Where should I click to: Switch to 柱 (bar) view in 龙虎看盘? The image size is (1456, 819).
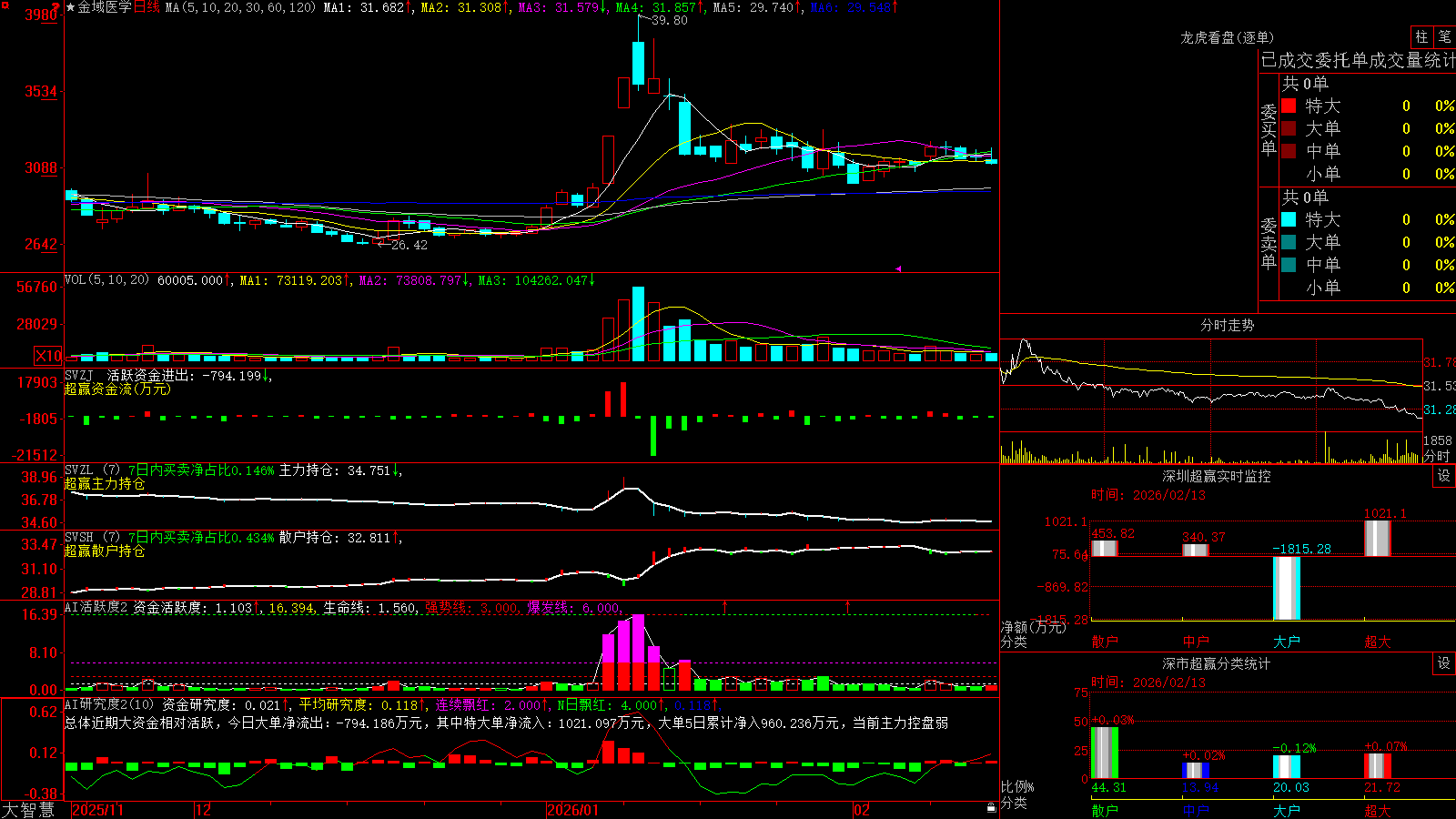click(x=1421, y=36)
